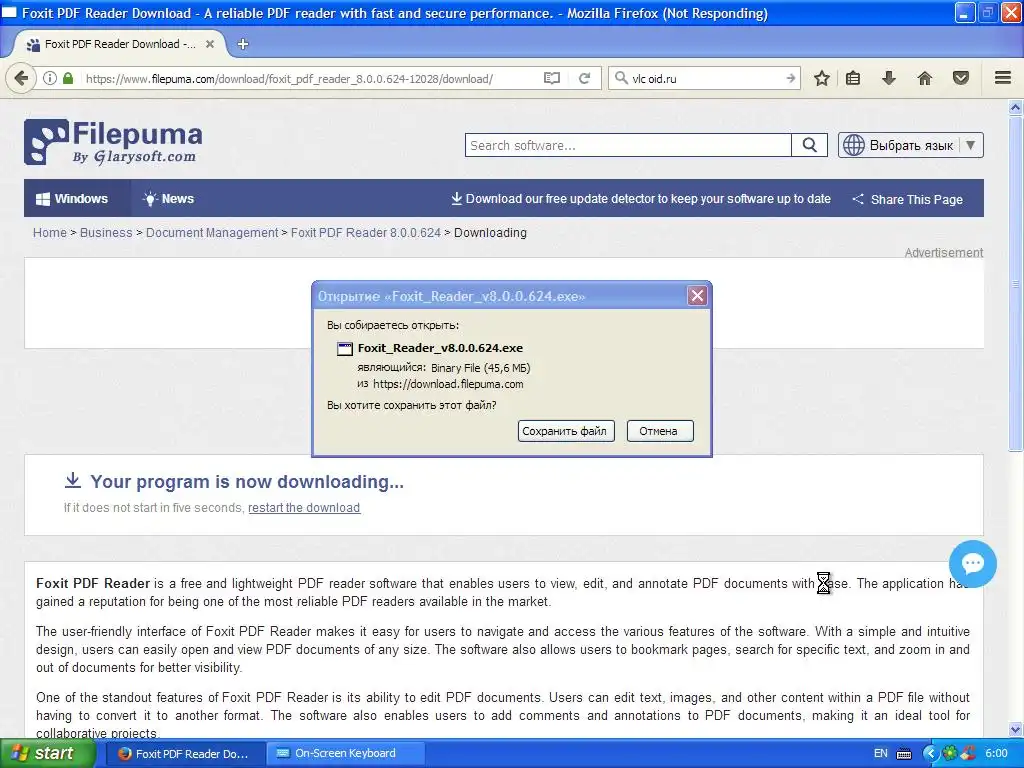Viewport: 1024px width, 768px height.
Task: Save to Pocket icon
Action: point(961,78)
